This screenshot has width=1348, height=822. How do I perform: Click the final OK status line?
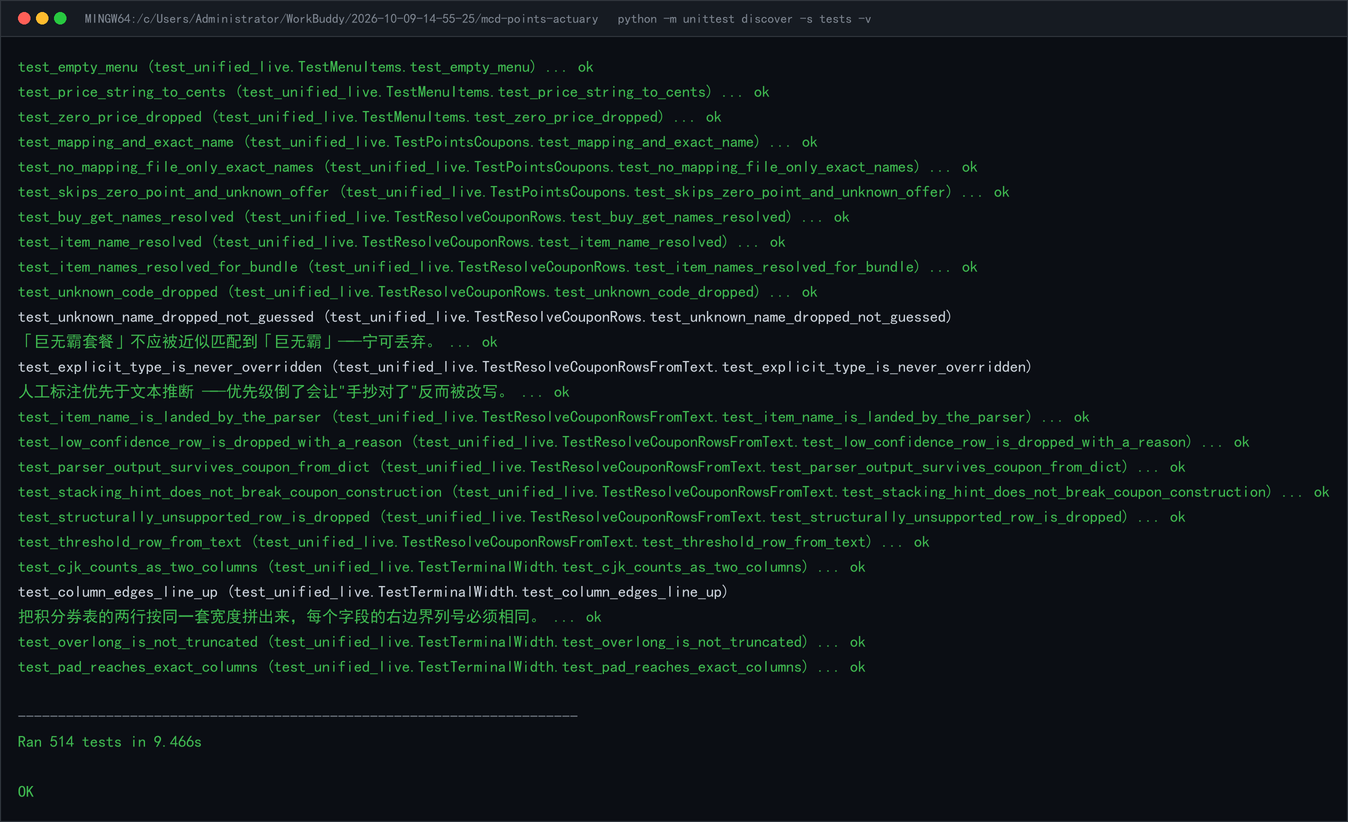click(26, 792)
